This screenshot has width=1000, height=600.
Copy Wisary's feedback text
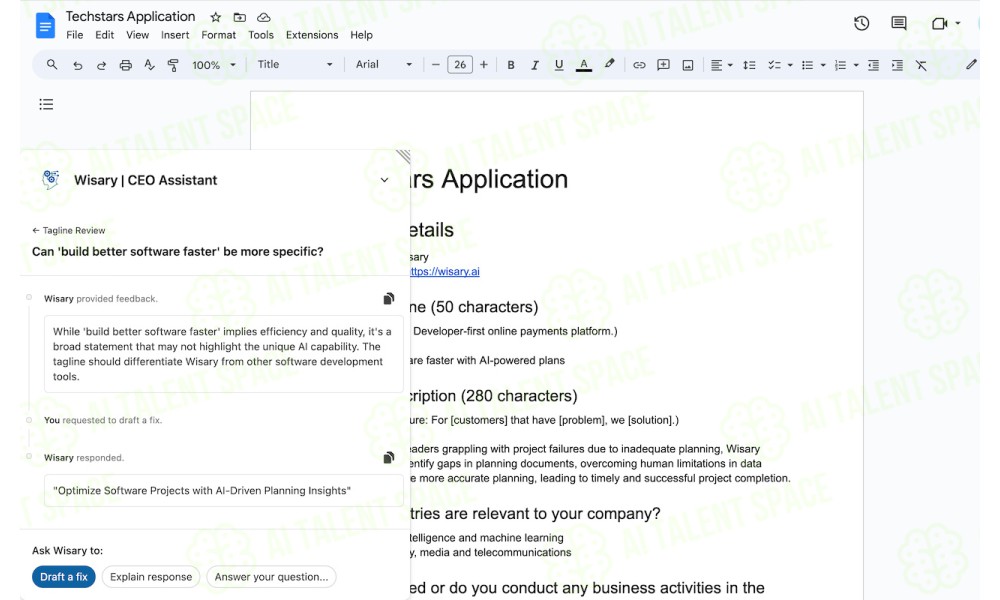pyautogui.click(x=388, y=298)
